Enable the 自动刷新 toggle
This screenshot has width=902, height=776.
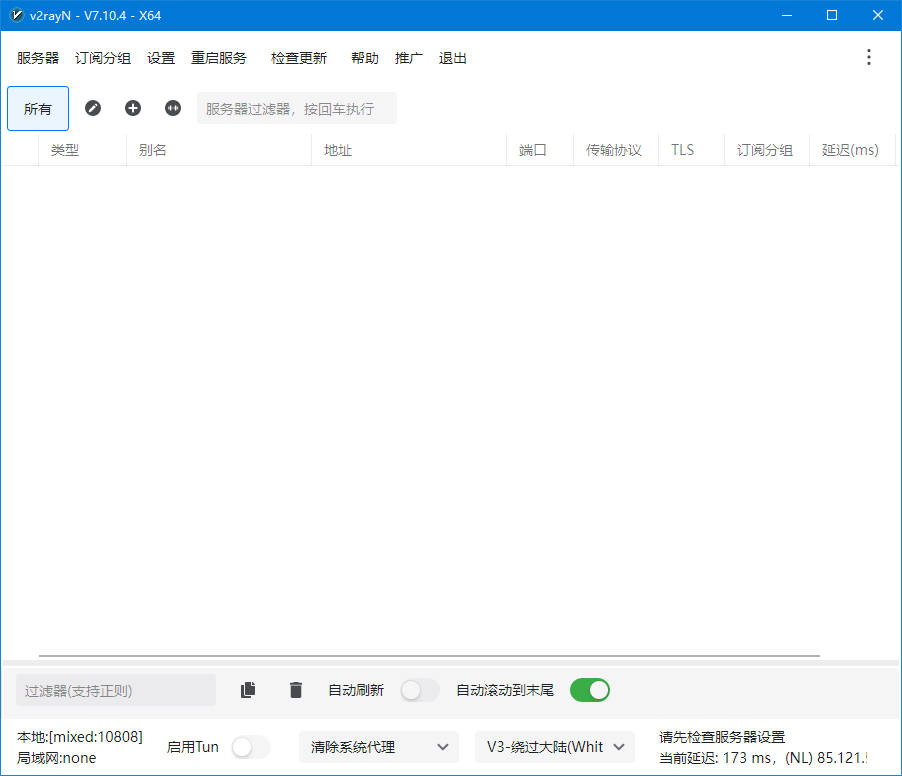(419, 690)
